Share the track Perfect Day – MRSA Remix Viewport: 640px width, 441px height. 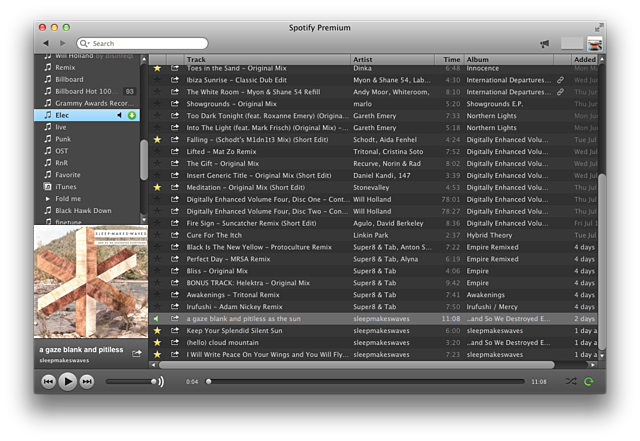[x=175, y=259]
